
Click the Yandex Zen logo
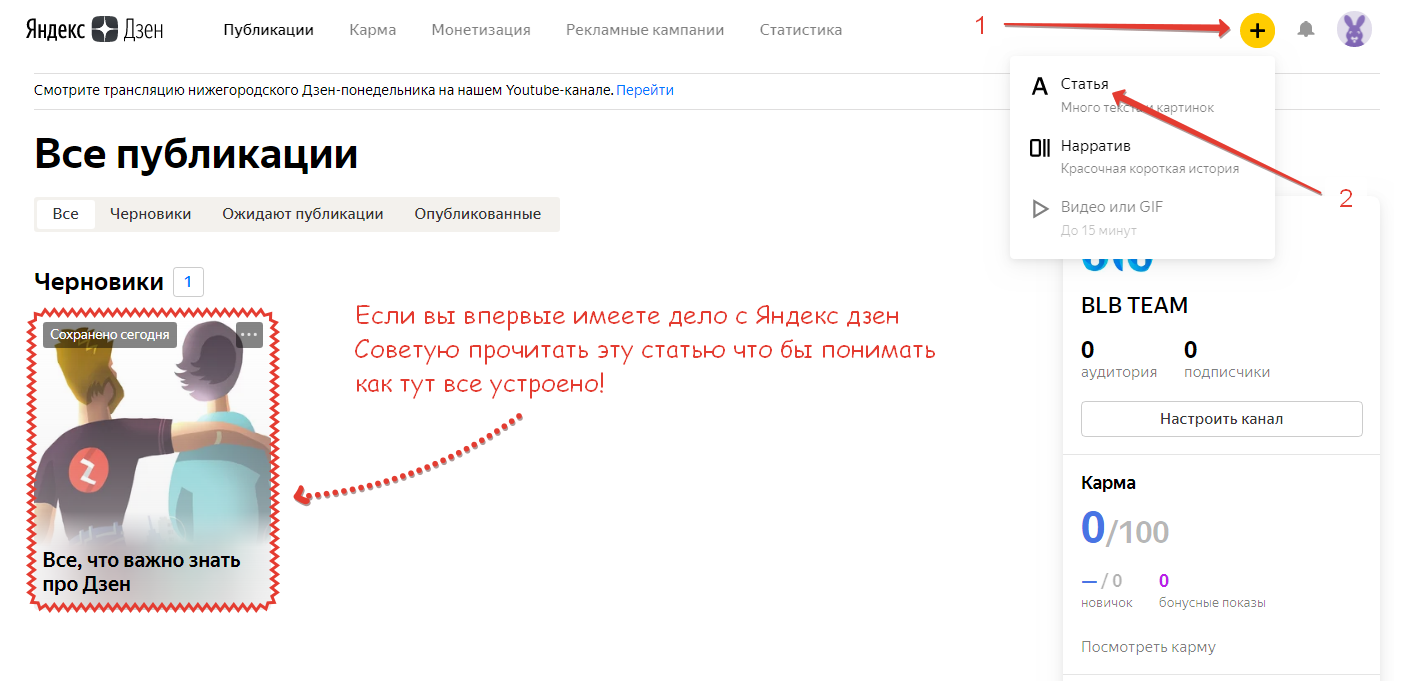(x=95, y=30)
